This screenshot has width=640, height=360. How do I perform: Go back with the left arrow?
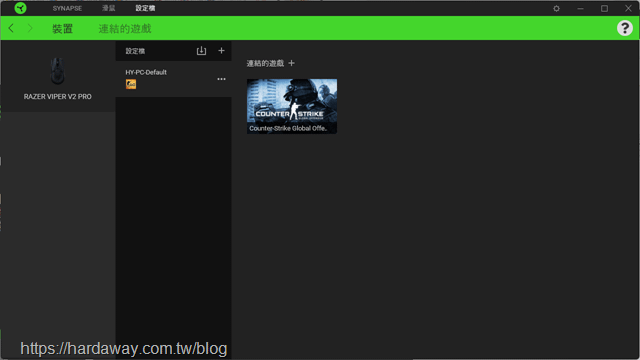11,28
